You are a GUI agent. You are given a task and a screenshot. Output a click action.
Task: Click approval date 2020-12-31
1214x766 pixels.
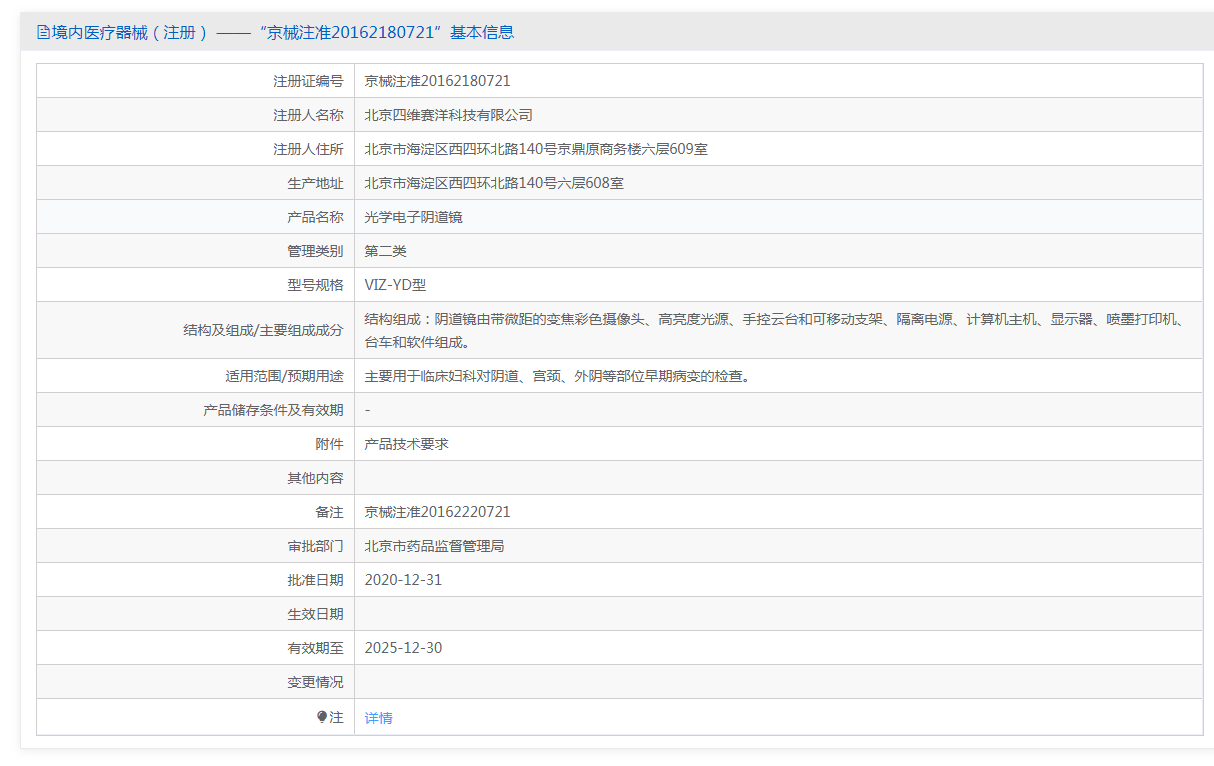(x=403, y=580)
